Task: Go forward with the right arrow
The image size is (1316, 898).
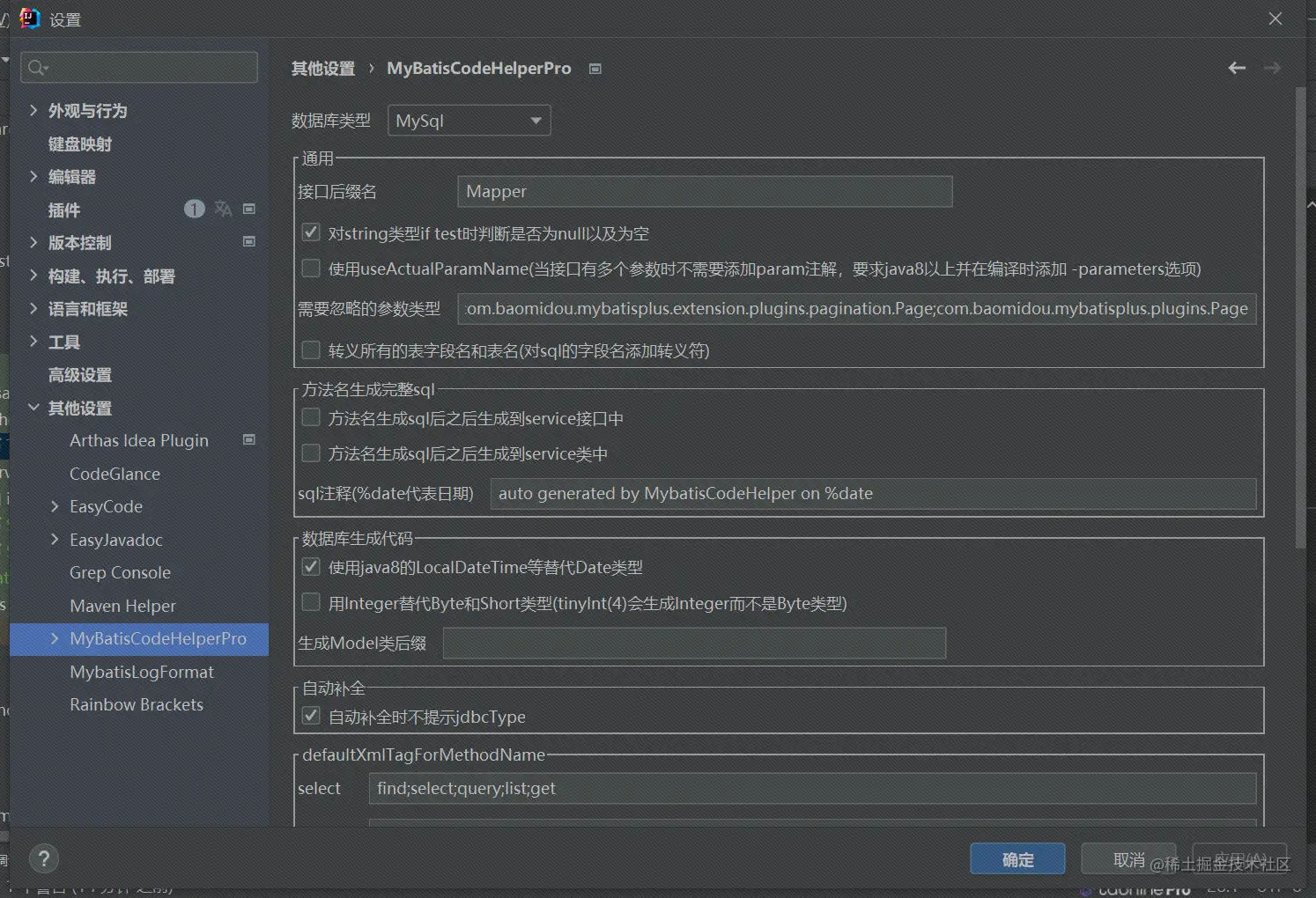Action: pyautogui.click(x=1272, y=68)
